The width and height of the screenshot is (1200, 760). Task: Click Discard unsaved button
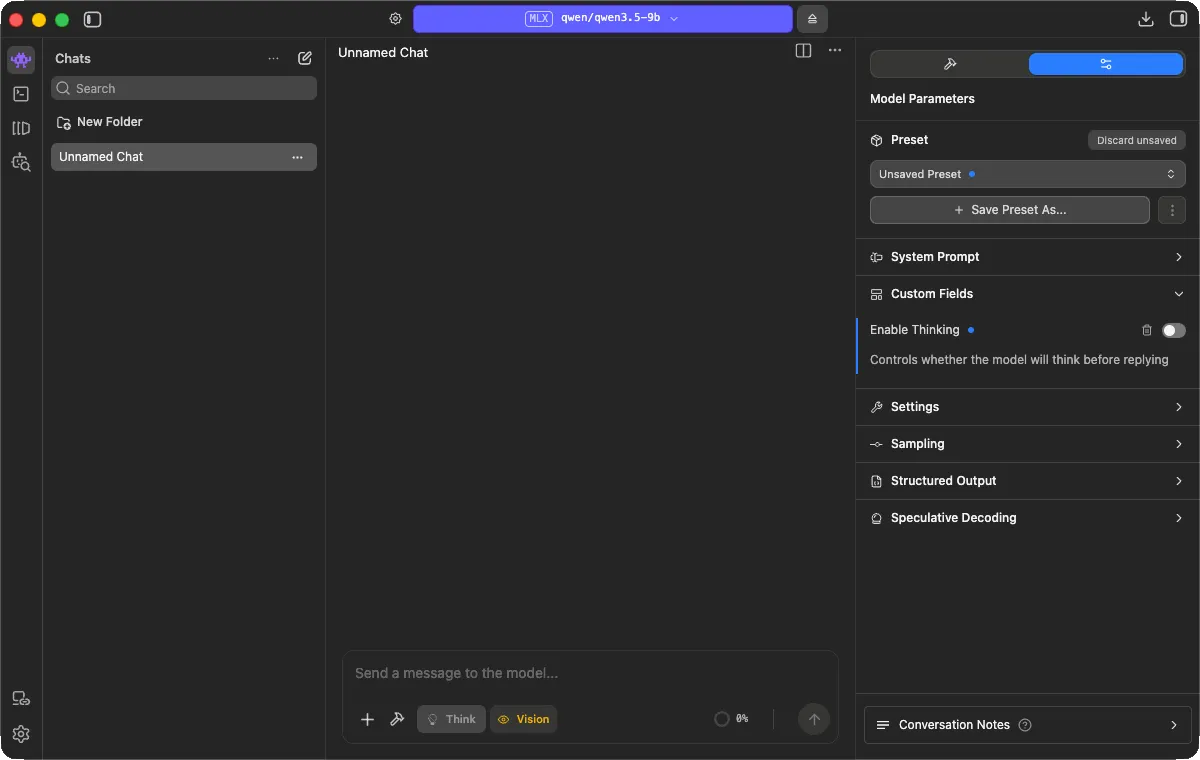pyautogui.click(x=1136, y=140)
